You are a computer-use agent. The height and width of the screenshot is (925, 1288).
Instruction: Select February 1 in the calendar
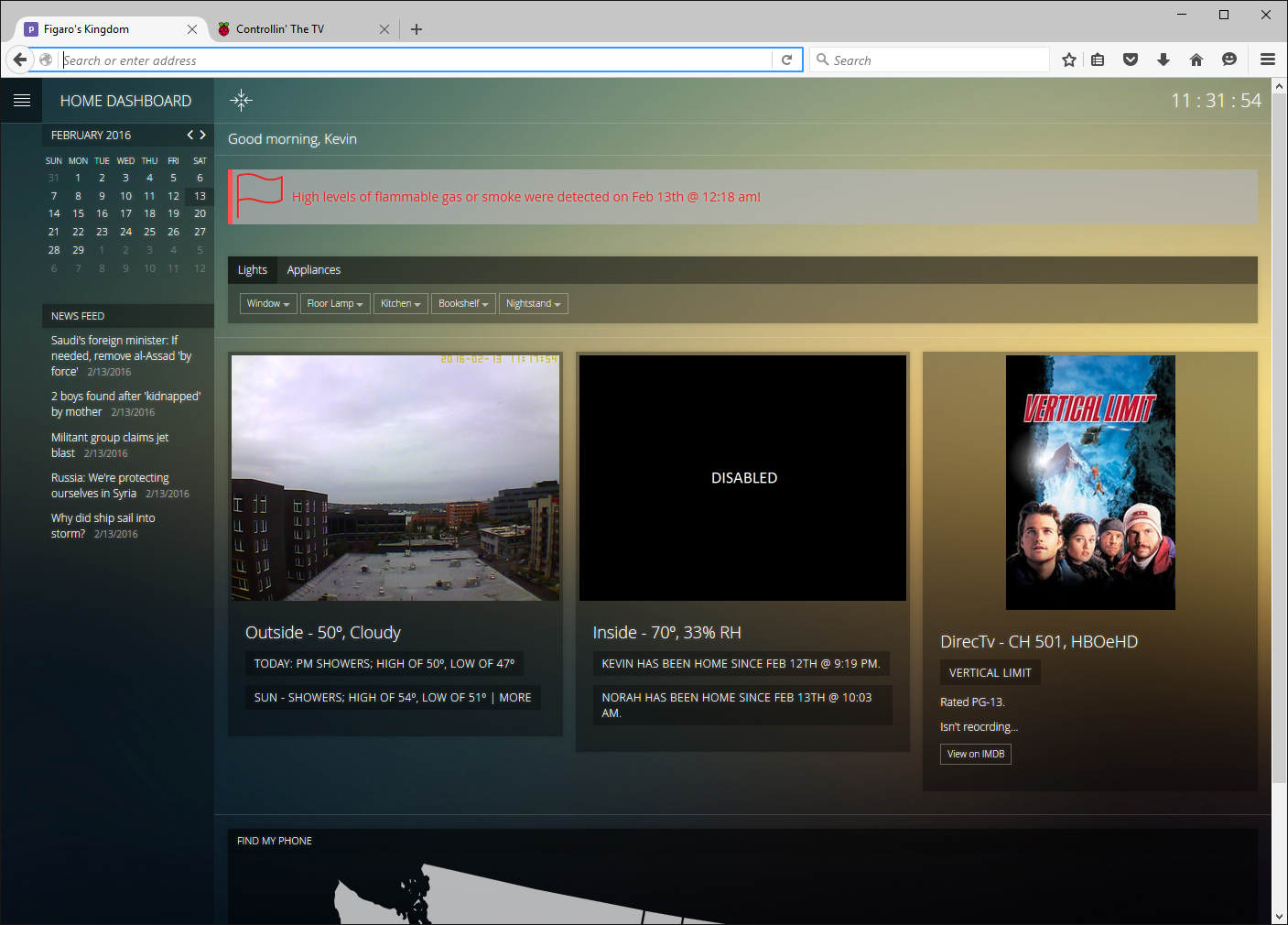tap(78, 178)
